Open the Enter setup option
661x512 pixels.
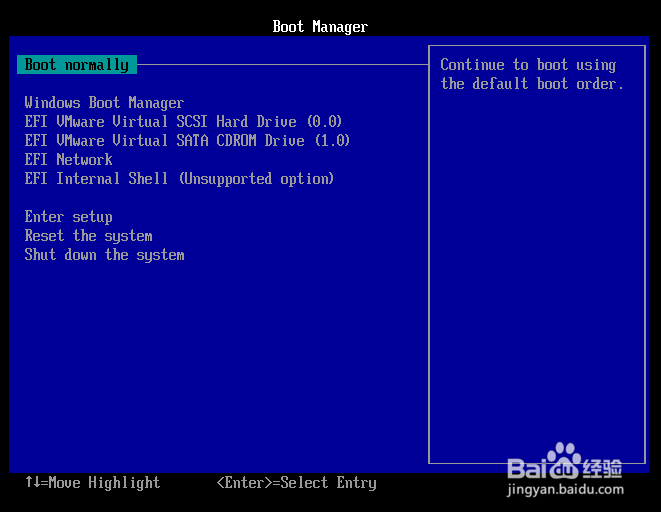click(68, 217)
